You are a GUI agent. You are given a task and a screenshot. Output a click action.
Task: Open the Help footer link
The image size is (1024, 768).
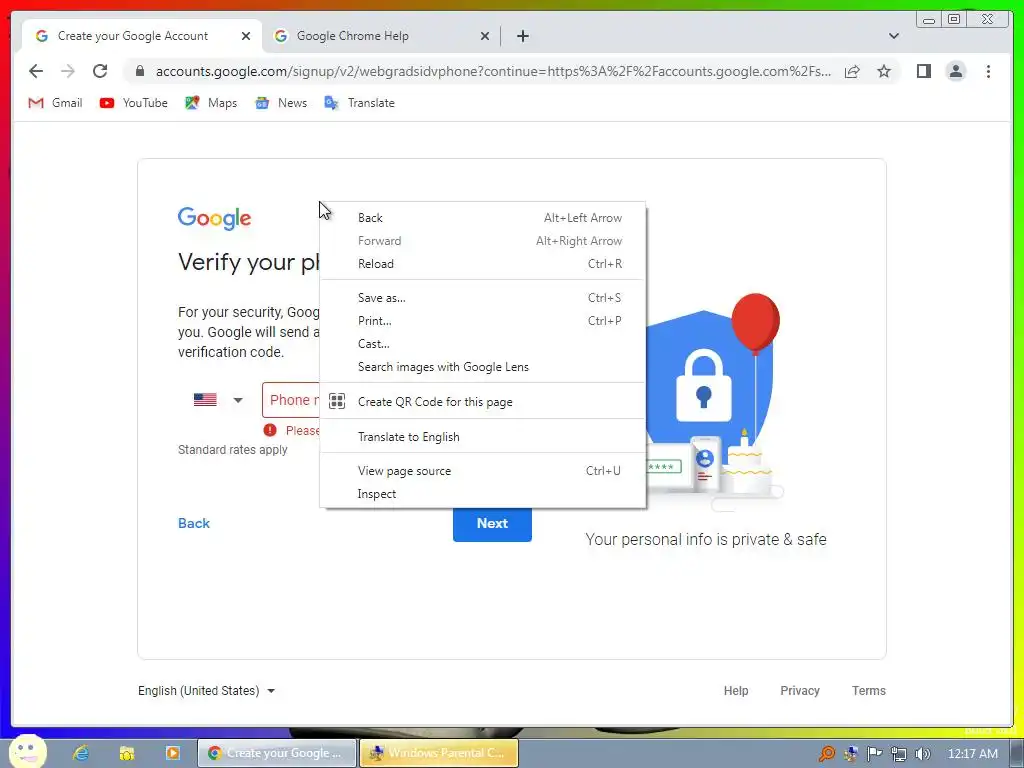(x=735, y=690)
